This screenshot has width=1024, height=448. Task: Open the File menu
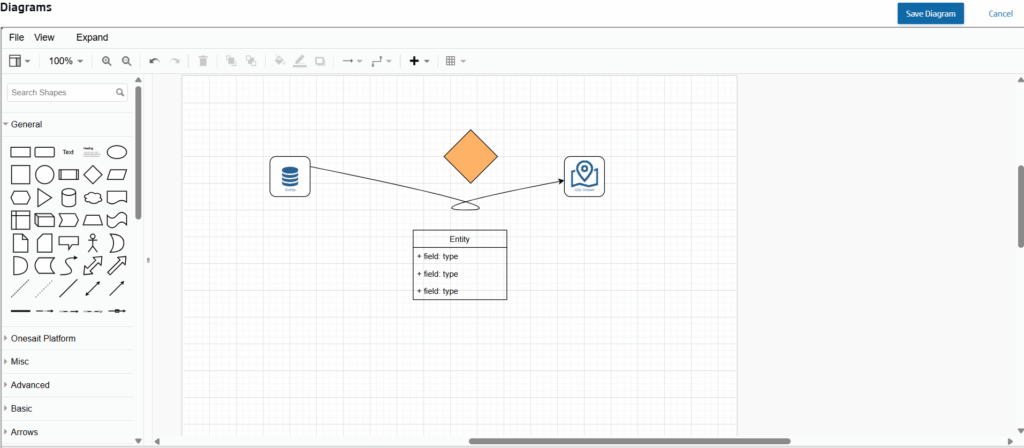[16, 37]
